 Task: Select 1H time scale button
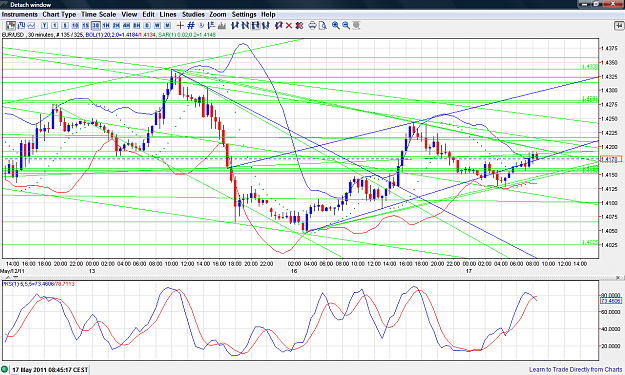(x=106, y=26)
